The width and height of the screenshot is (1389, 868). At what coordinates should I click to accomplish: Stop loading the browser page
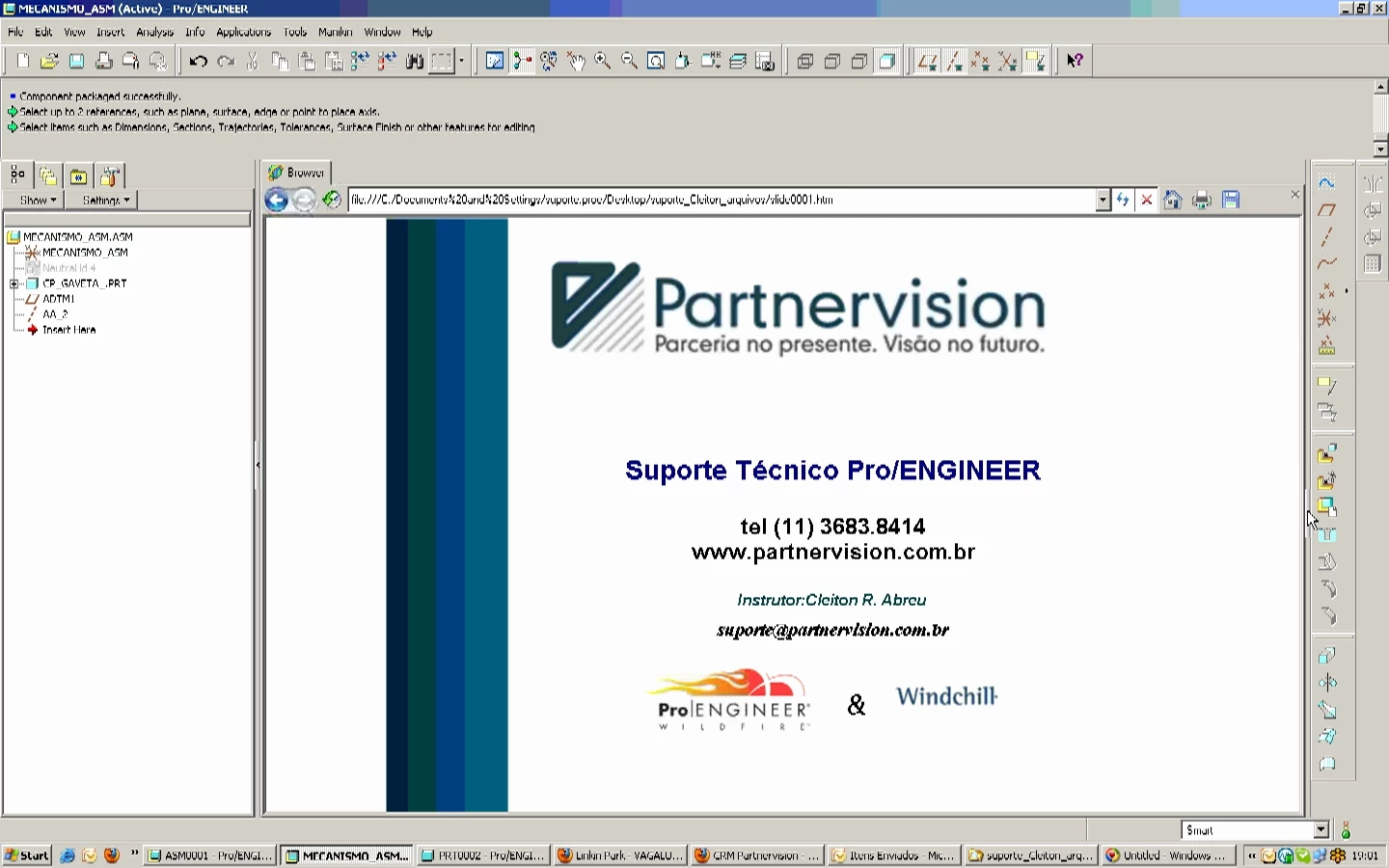coord(1146,200)
